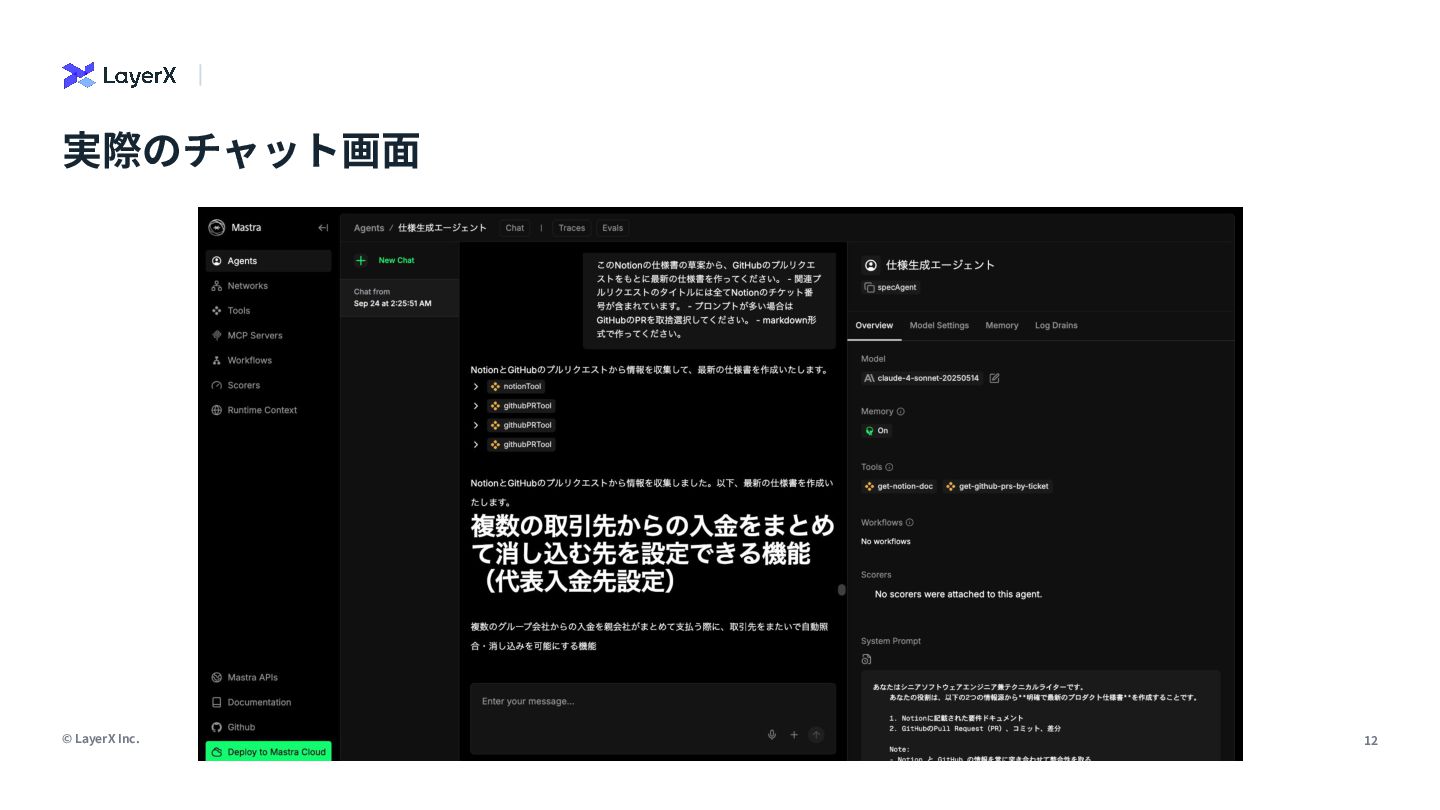Expand the last githubPRTool call chevron
The image size is (1440, 810).
[x=476, y=444]
